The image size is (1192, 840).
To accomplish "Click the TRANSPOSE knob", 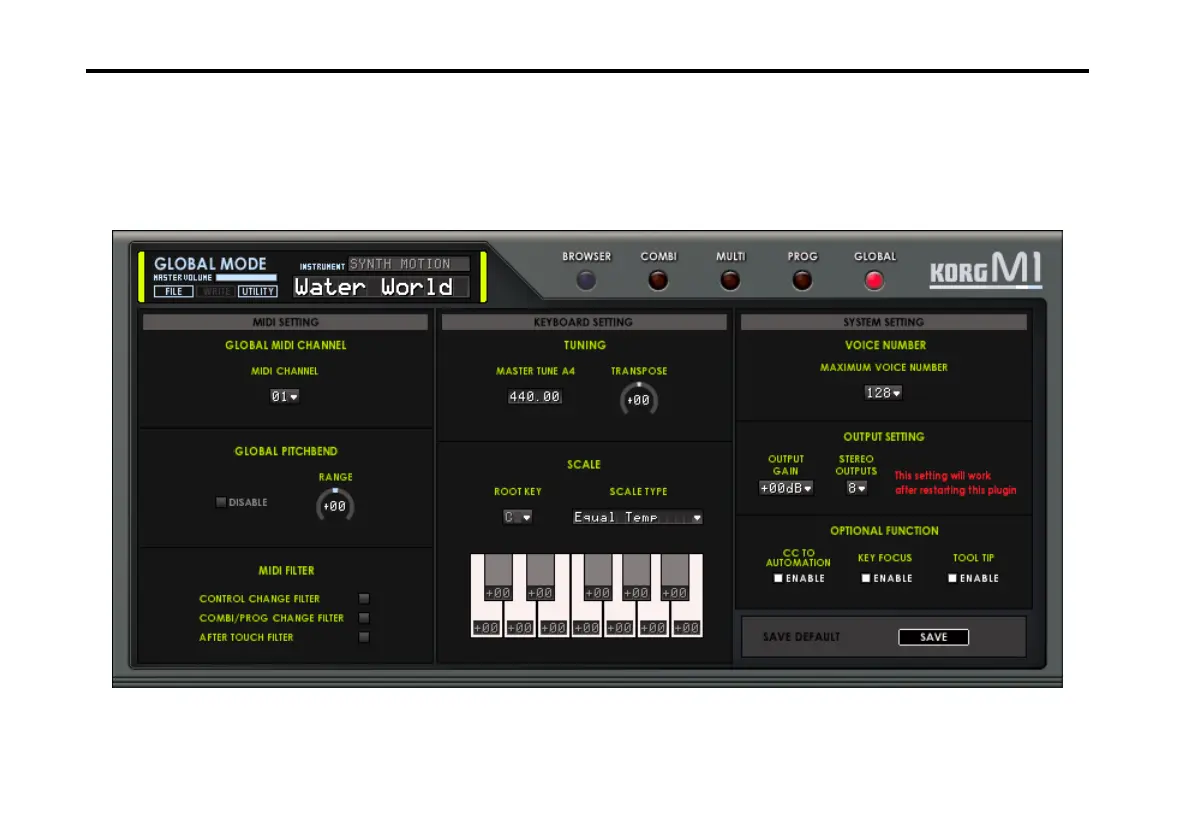I will click(639, 399).
